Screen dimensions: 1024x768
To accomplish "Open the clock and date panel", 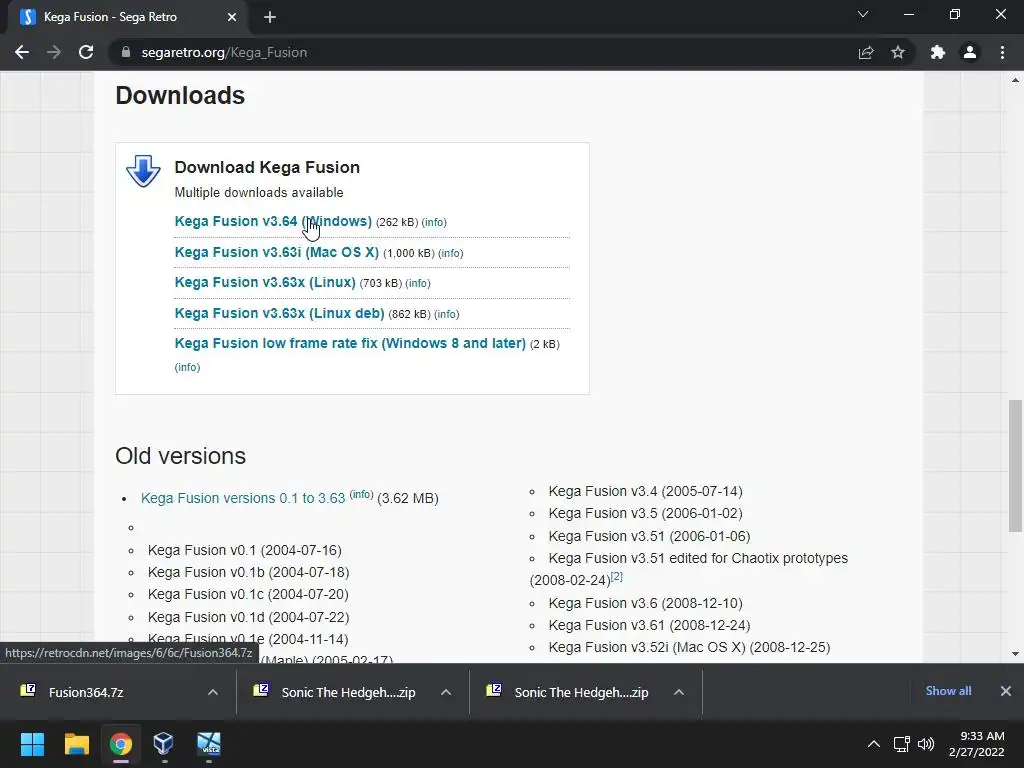I will click(977, 744).
